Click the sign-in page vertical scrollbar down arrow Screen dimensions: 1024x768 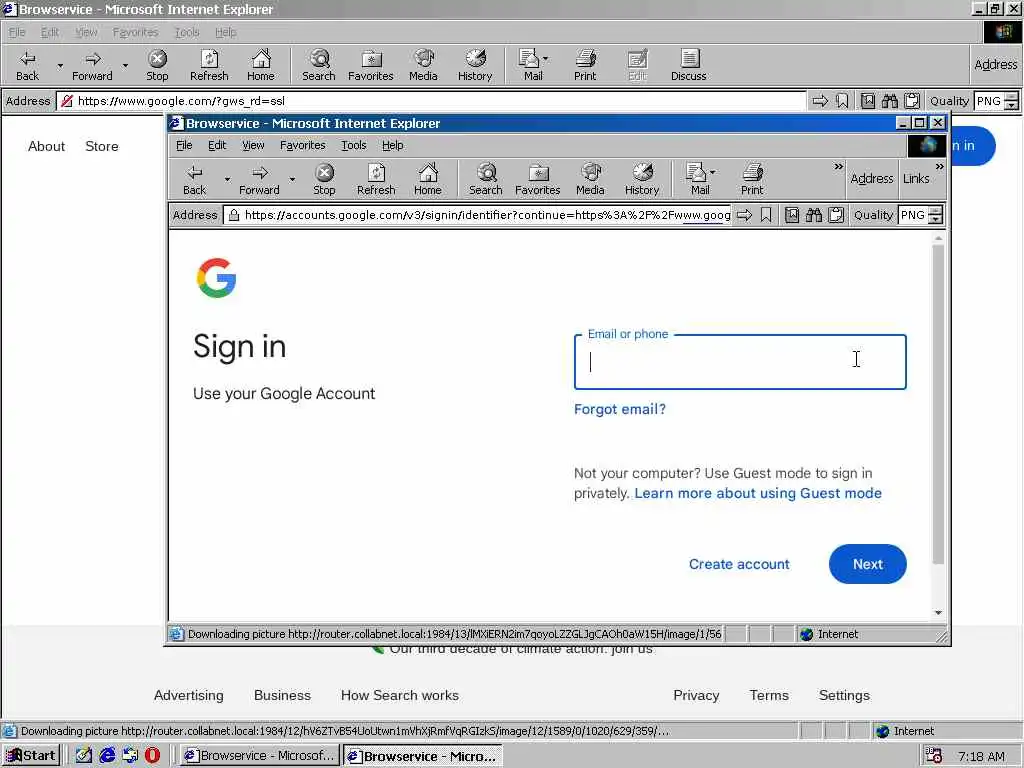click(938, 613)
